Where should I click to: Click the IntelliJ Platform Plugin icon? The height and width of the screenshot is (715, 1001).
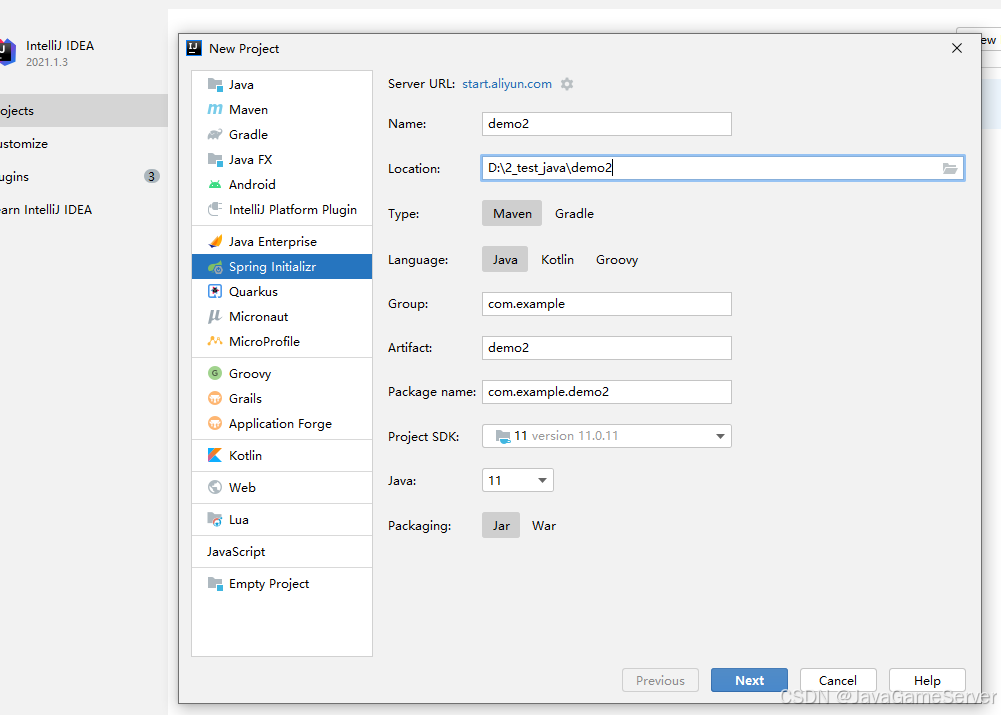click(x=215, y=209)
